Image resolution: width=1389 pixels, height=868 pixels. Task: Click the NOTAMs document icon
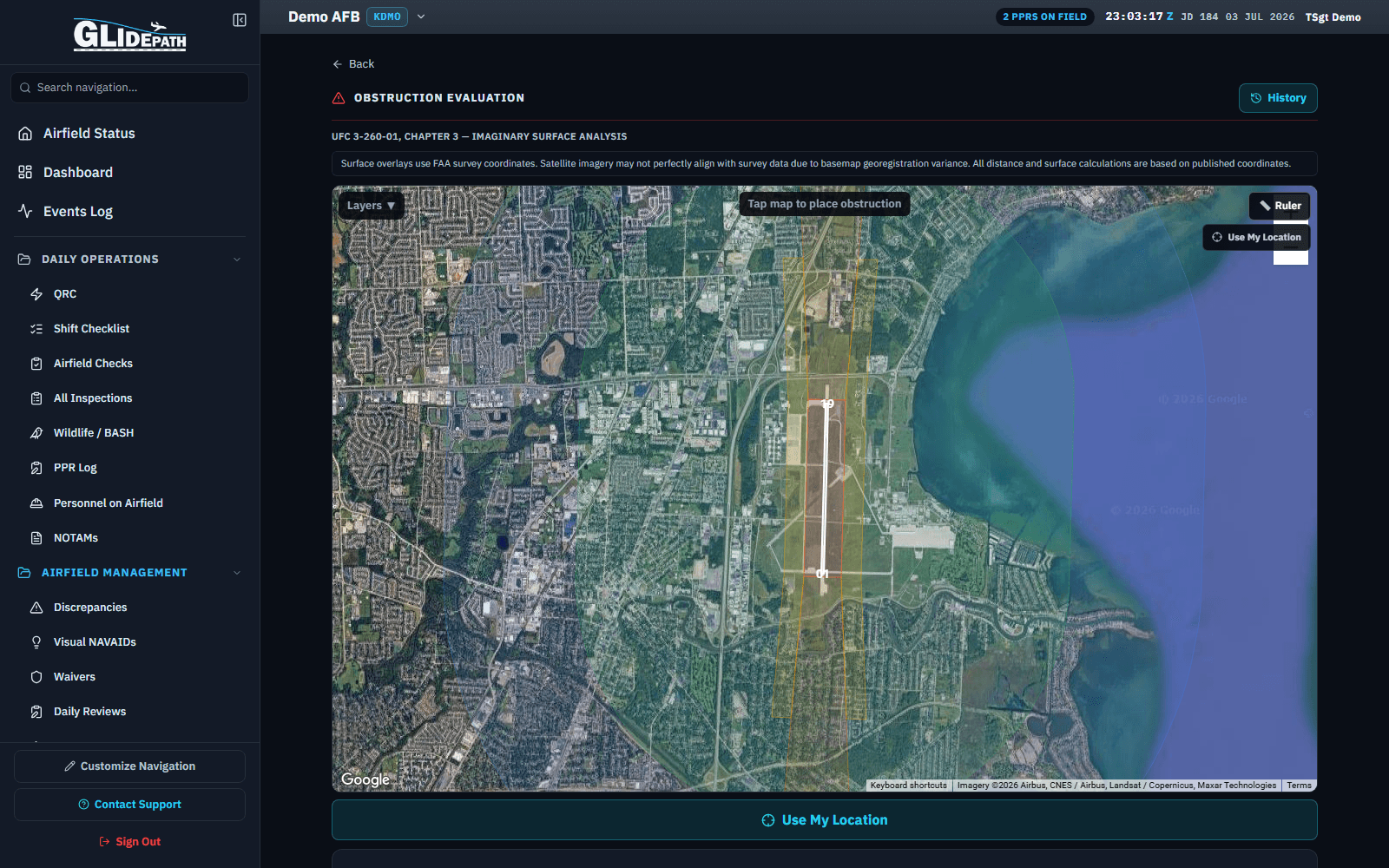(36, 538)
